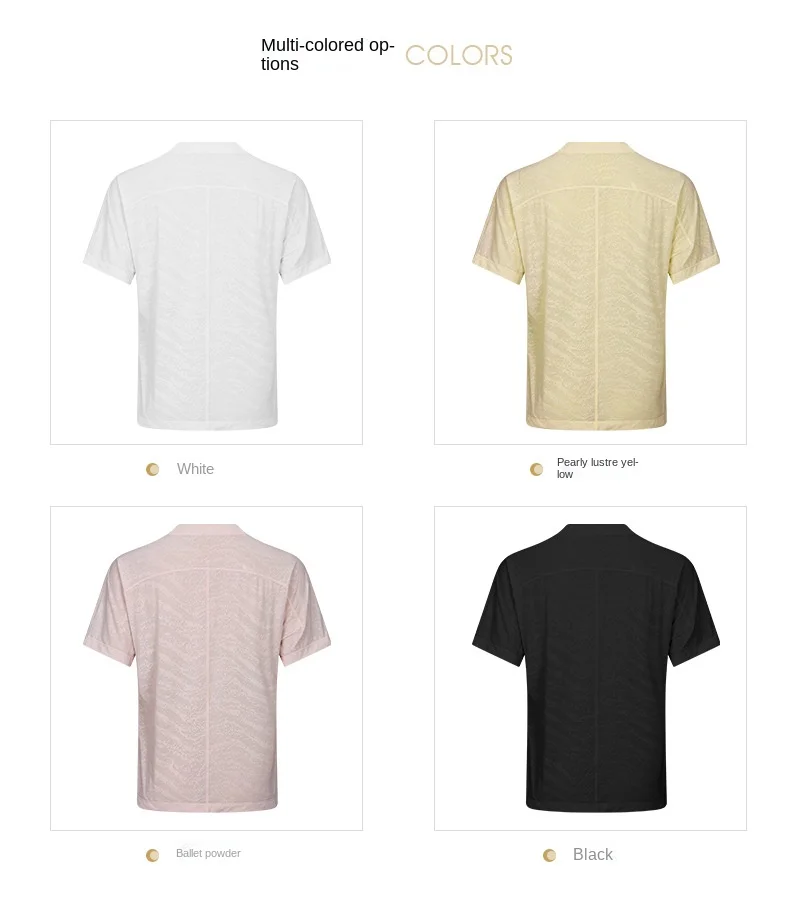Screen dimensions: 790x907
Task: Click the Black color label
Action: coord(592,854)
